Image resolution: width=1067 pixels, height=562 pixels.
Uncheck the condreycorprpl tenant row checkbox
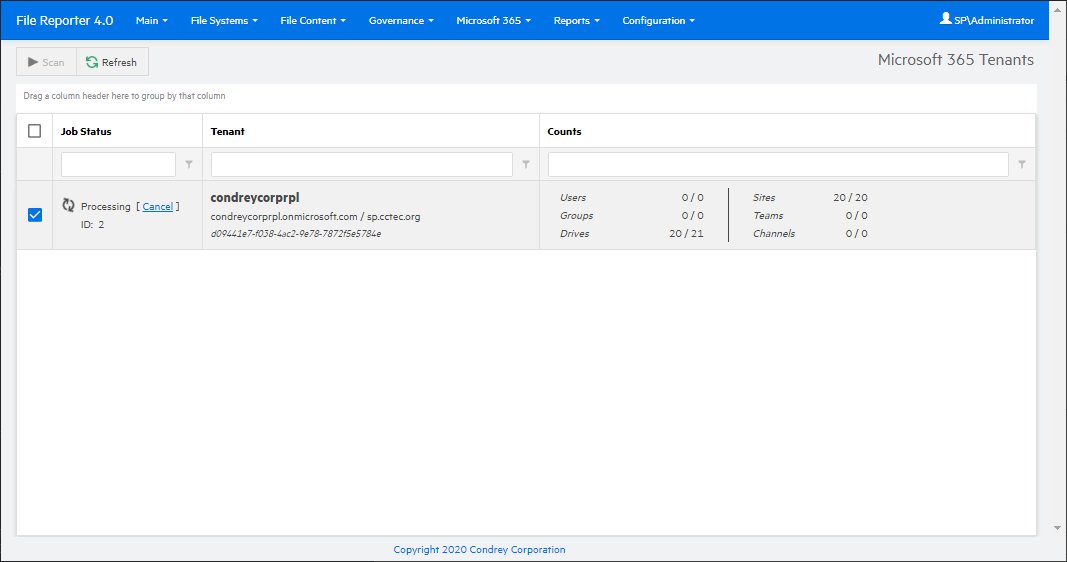[35, 215]
